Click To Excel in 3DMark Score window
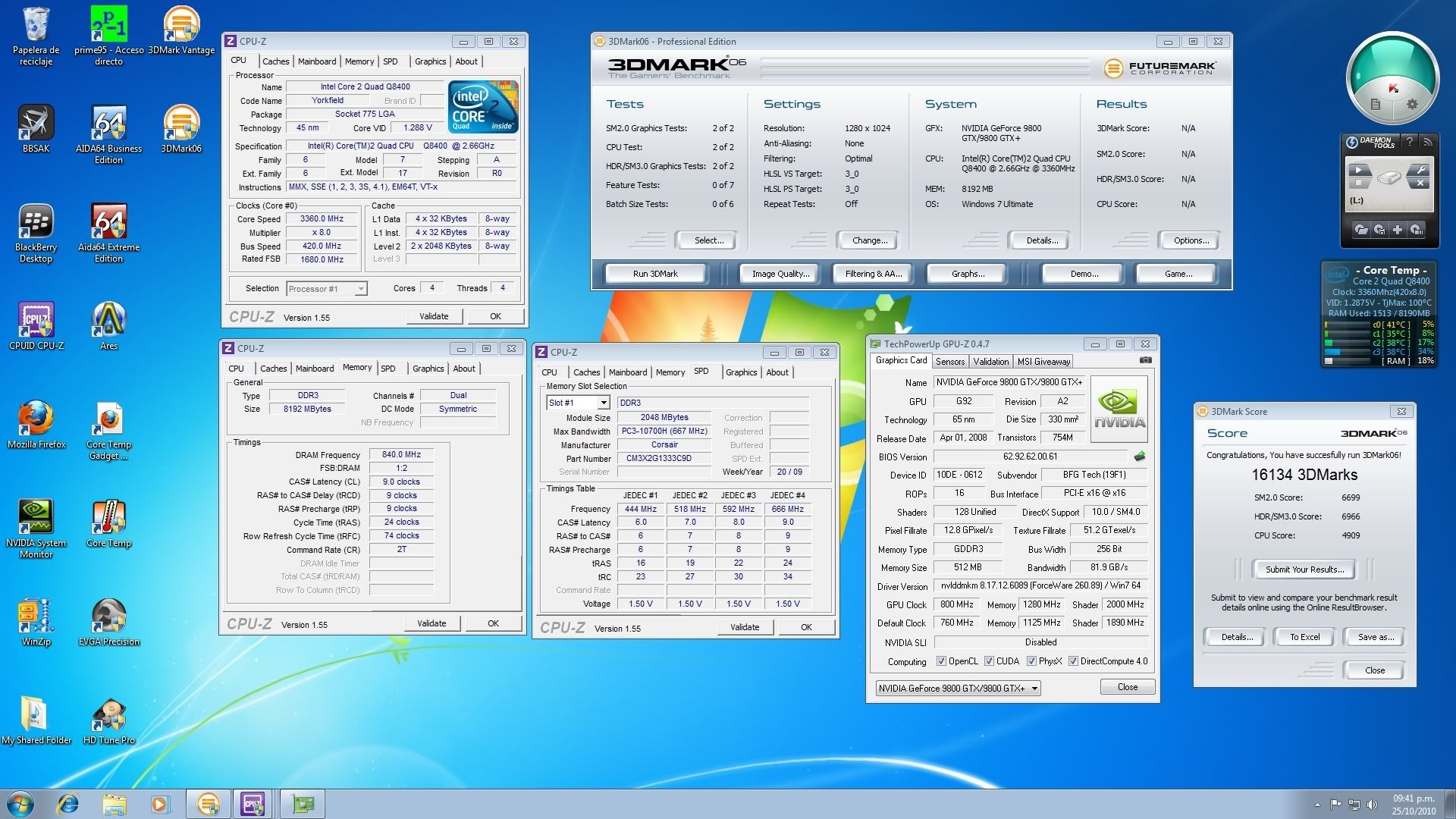Screen dimensions: 1456x819 pos(1304,637)
